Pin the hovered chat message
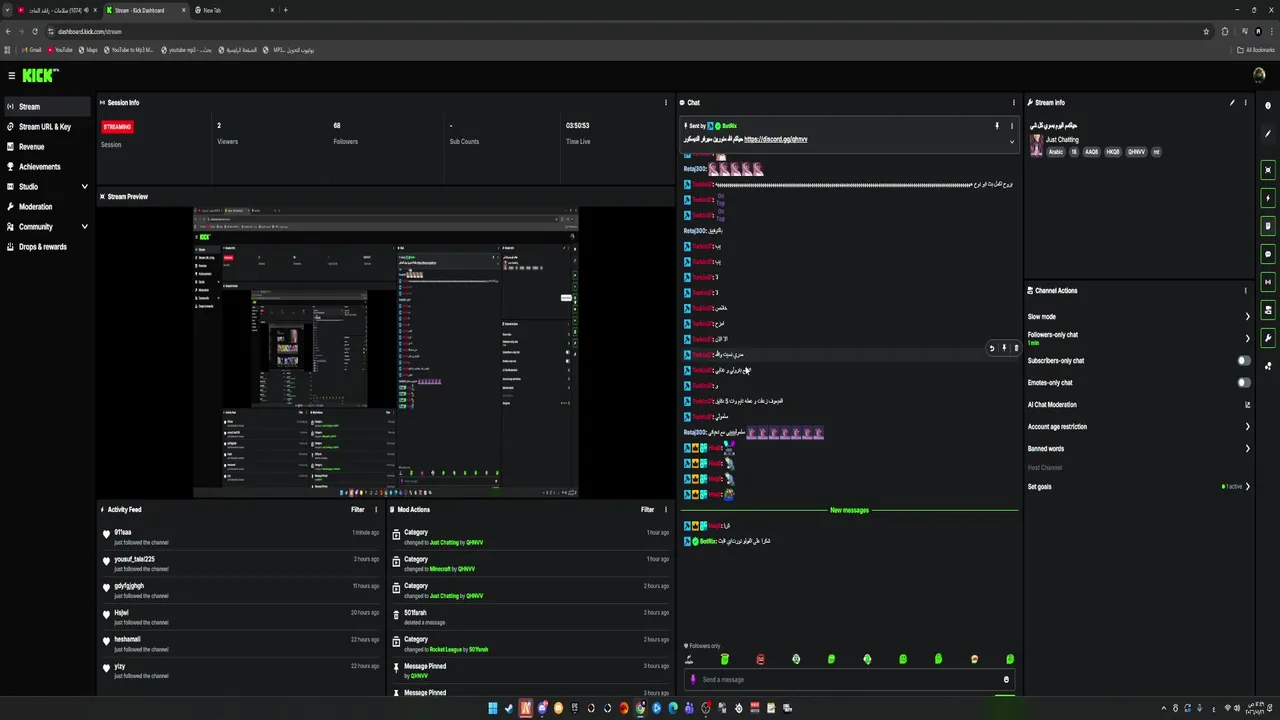Screen dimensions: 1280x720 coord(1004,348)
